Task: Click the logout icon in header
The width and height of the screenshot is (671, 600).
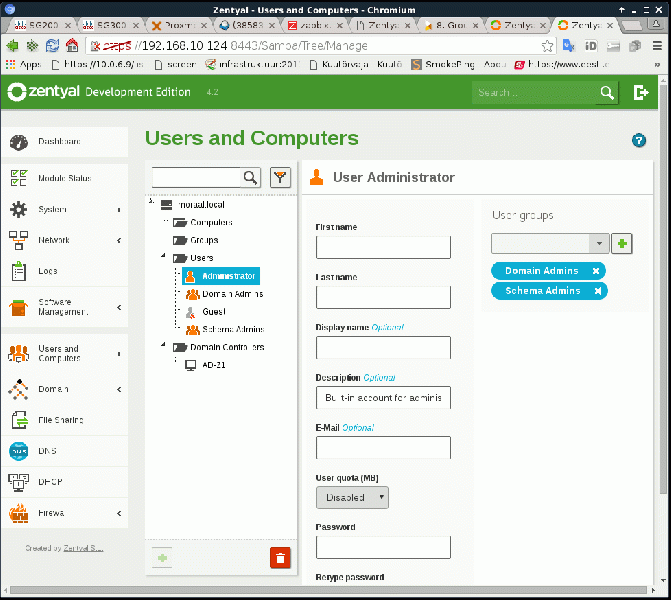Action: pos(641,92)
